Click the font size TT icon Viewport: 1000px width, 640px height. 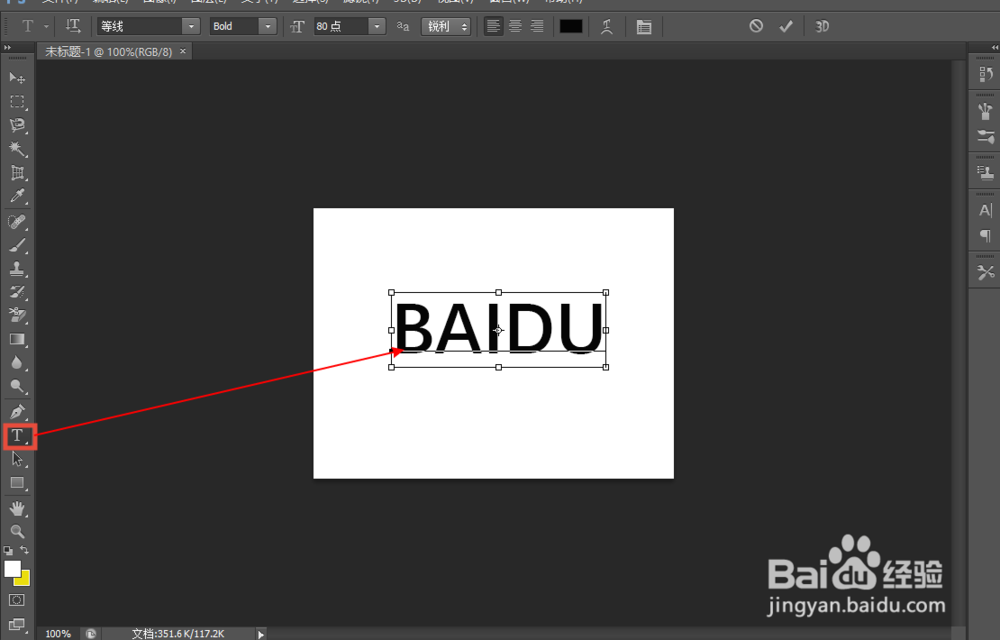(297, 26)
